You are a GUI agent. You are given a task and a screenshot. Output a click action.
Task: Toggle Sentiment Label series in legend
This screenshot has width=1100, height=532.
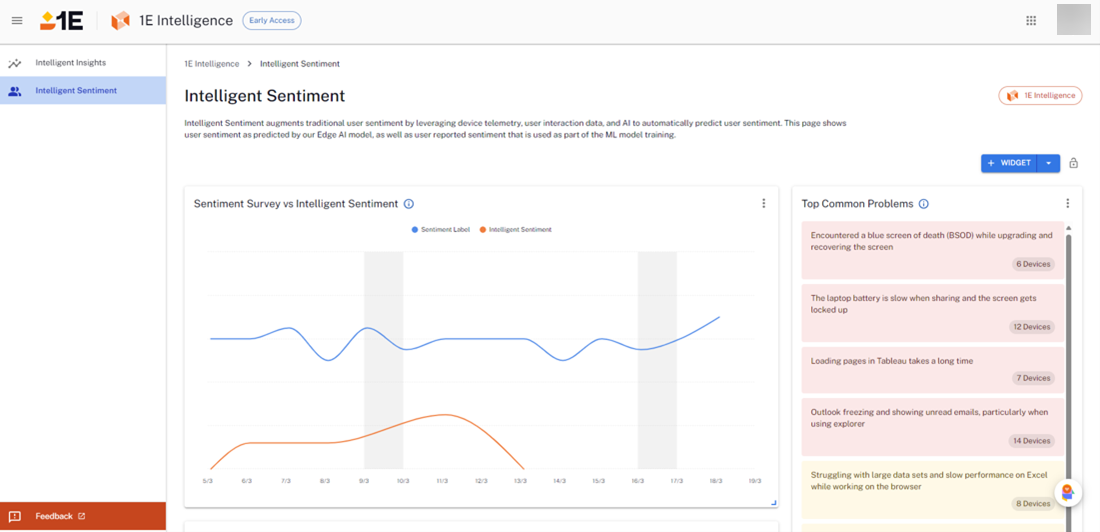tap(440, 230)
